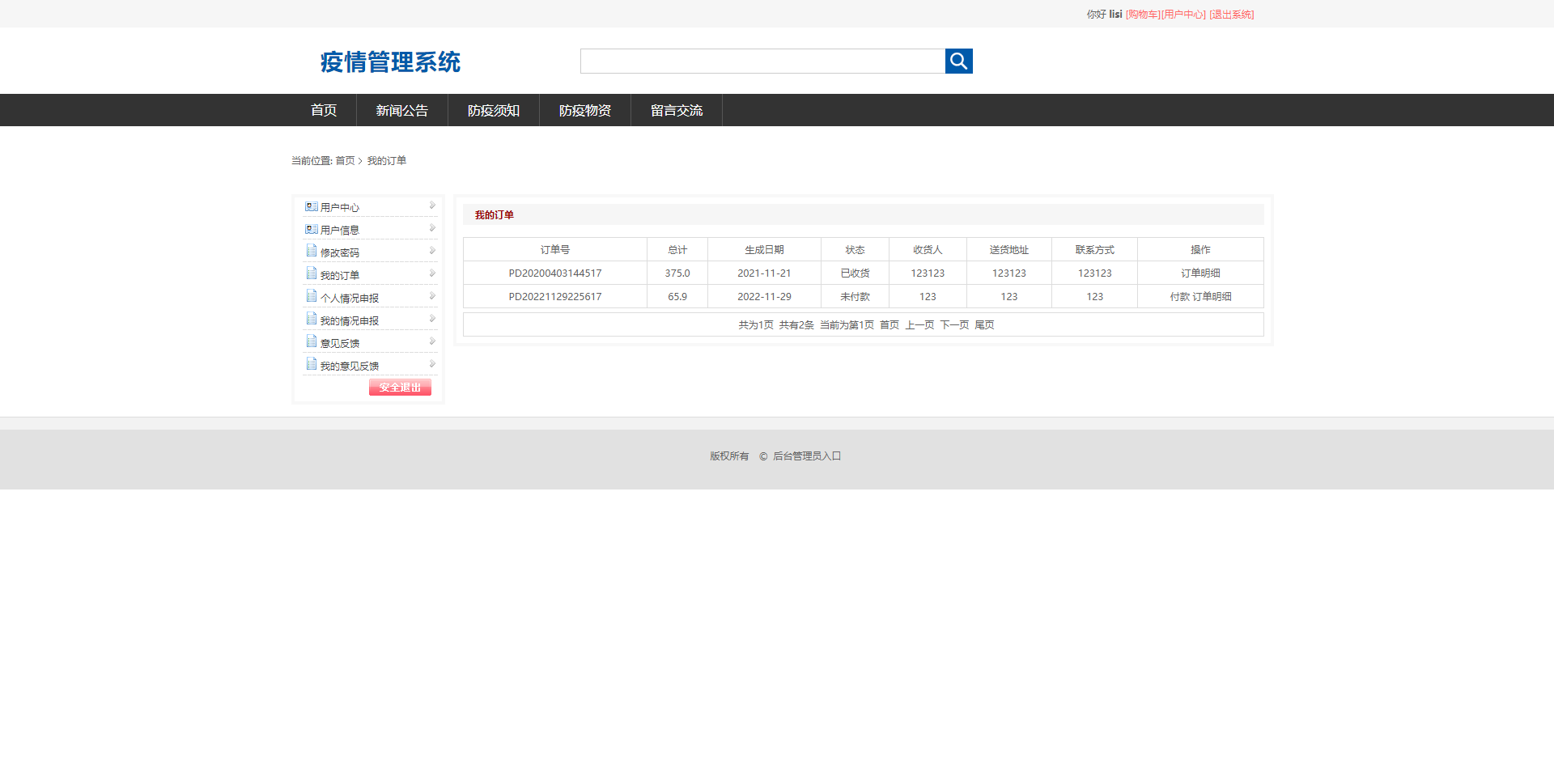Click the 生成日期 column header

point(764,250)
